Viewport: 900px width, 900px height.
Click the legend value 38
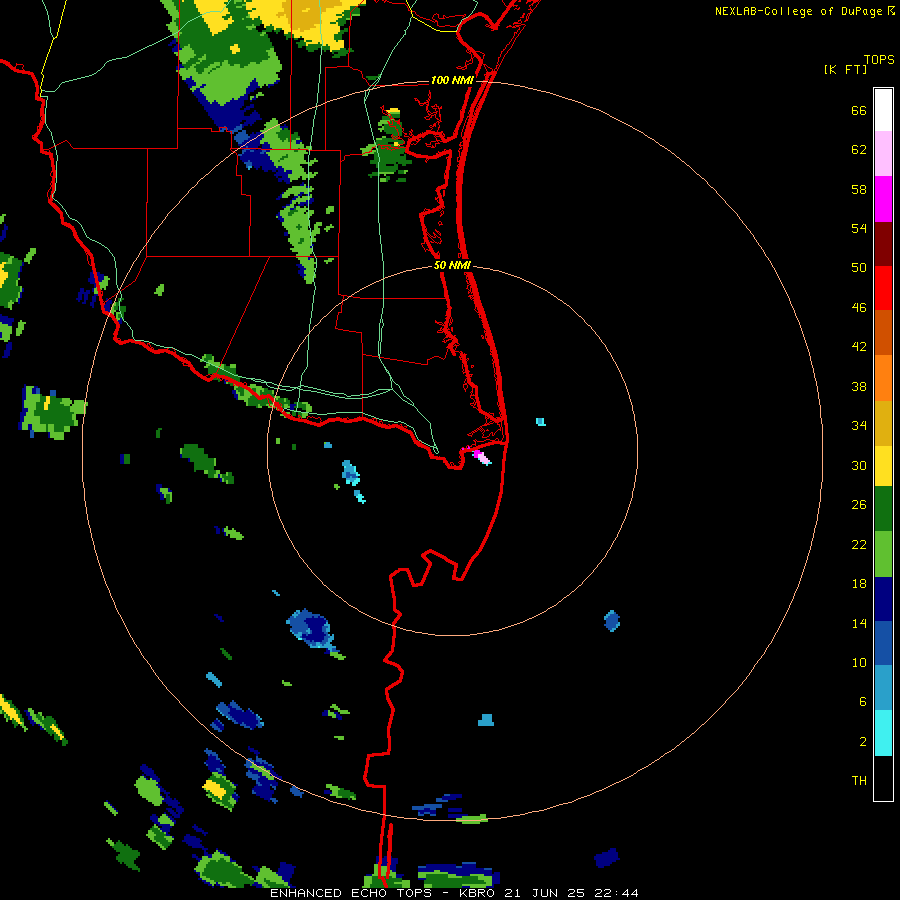click(859, 387)
